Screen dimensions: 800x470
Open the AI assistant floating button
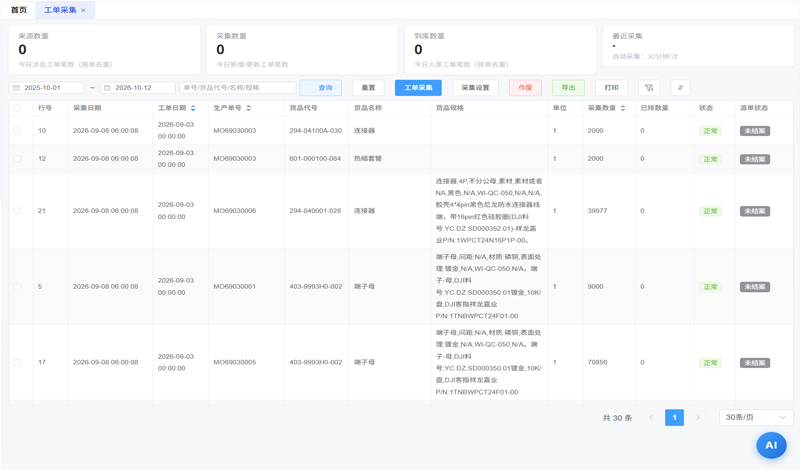(x=771, y=445)
